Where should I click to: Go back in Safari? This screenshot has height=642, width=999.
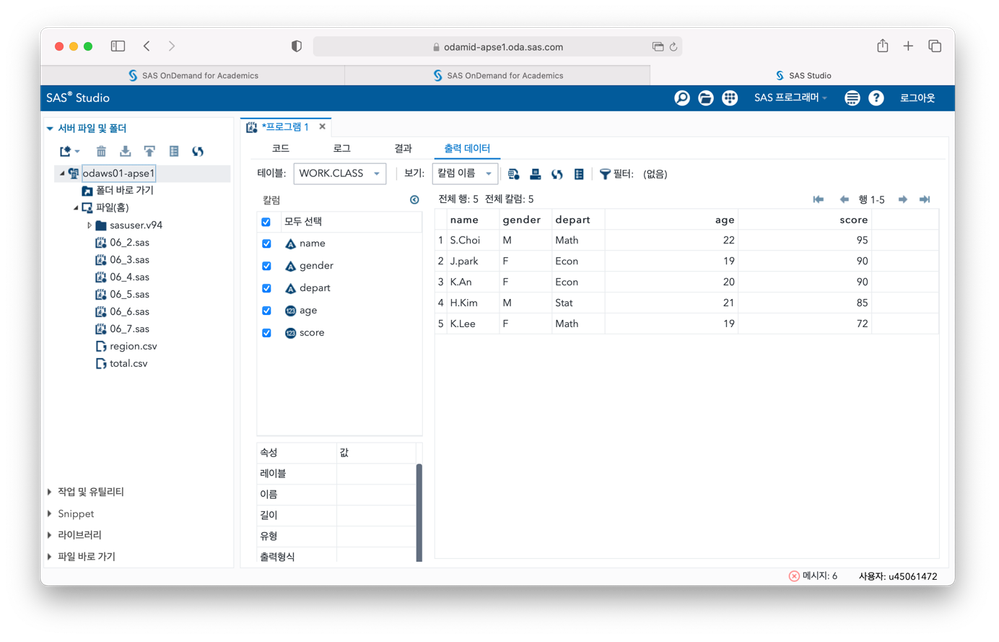point(147,46)
